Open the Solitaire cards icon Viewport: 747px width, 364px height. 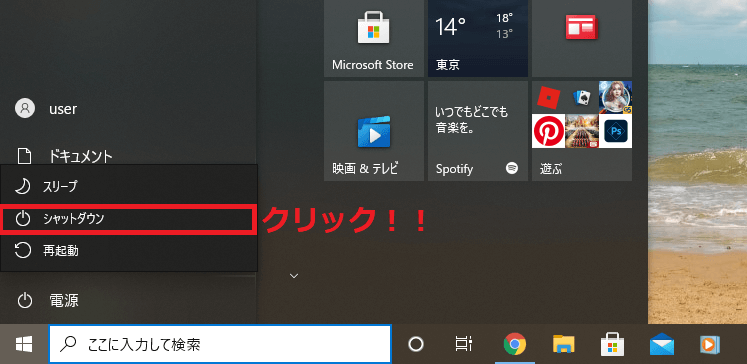point(582,98)
